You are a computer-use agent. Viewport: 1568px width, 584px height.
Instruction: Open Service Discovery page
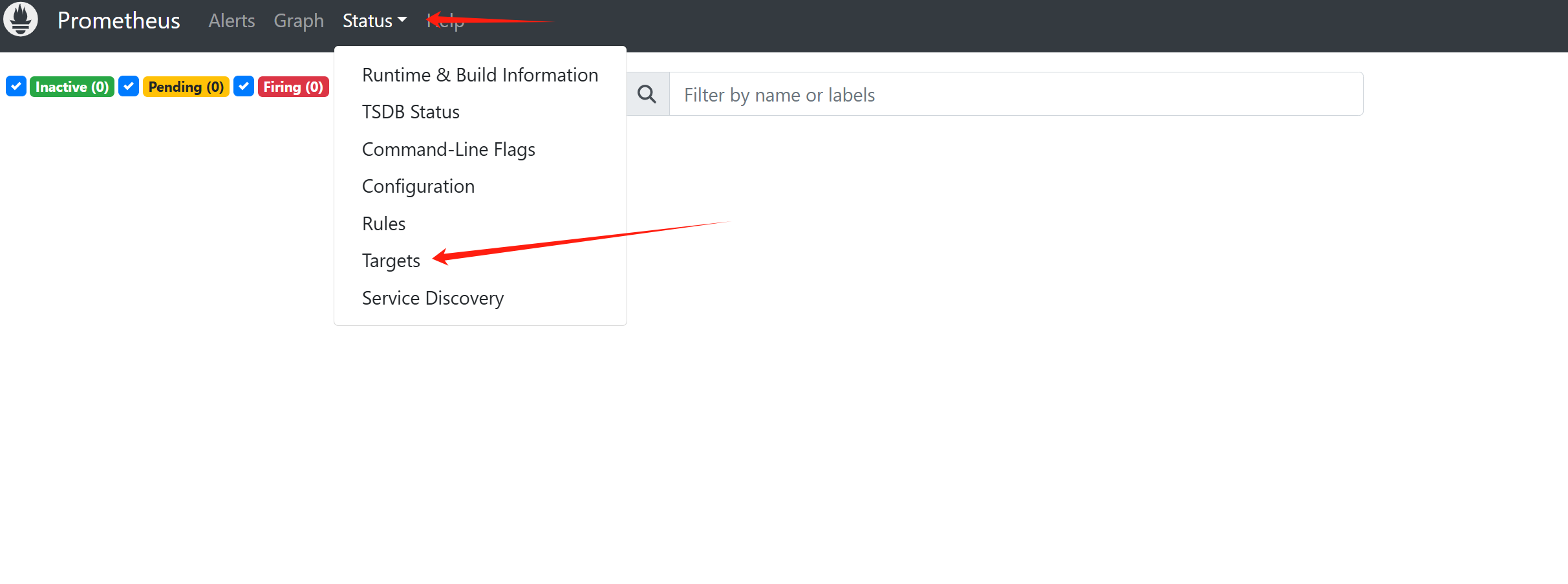click(x=433, y=298)
